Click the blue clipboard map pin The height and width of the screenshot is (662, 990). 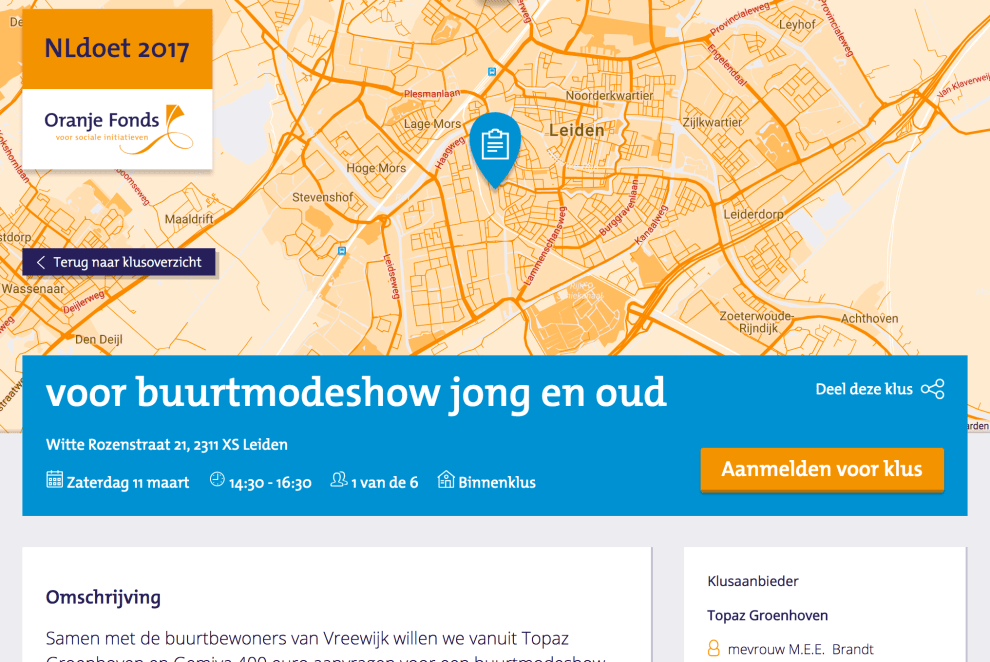point(495,146)
